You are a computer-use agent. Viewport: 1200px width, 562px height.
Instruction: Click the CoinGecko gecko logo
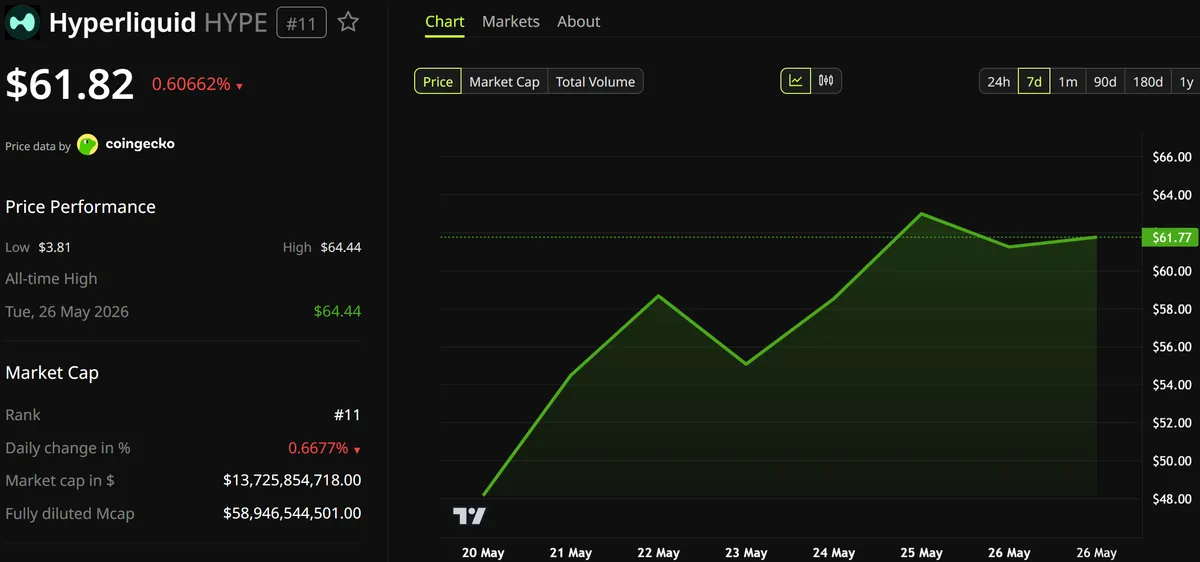point(88,145)
